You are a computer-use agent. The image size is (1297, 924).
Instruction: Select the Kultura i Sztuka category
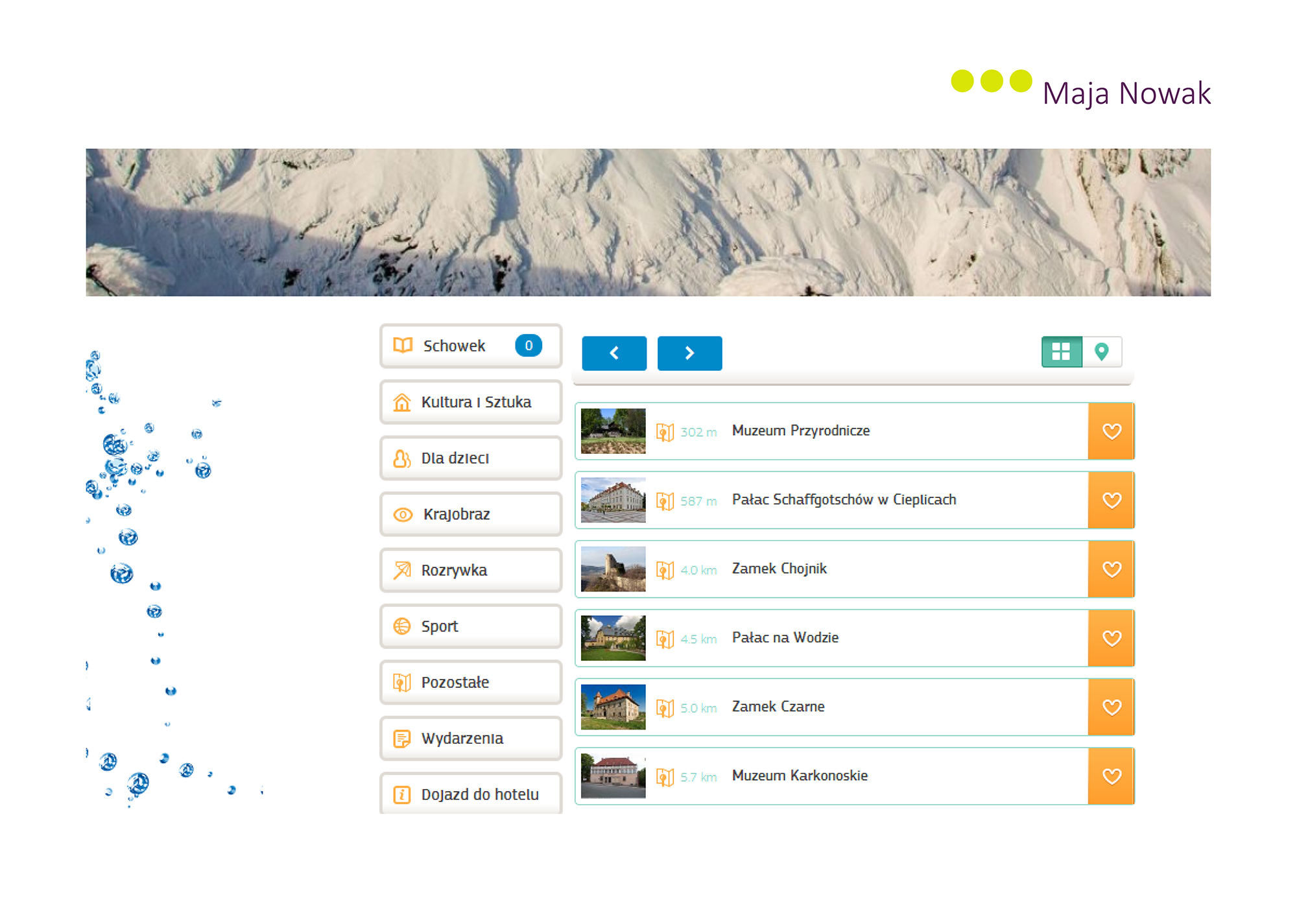471,402
